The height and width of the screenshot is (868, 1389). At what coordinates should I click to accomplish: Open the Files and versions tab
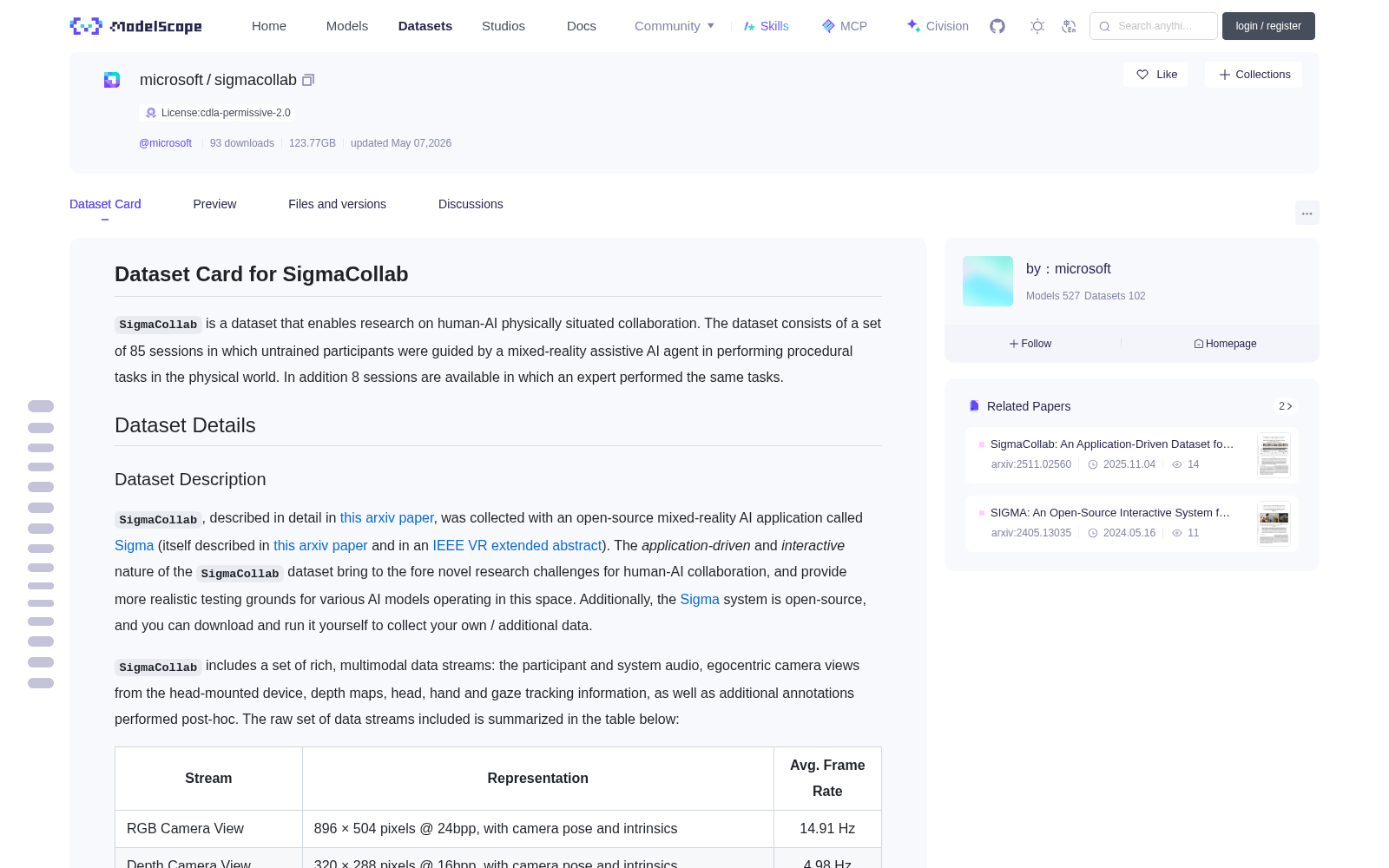point(337,204)
